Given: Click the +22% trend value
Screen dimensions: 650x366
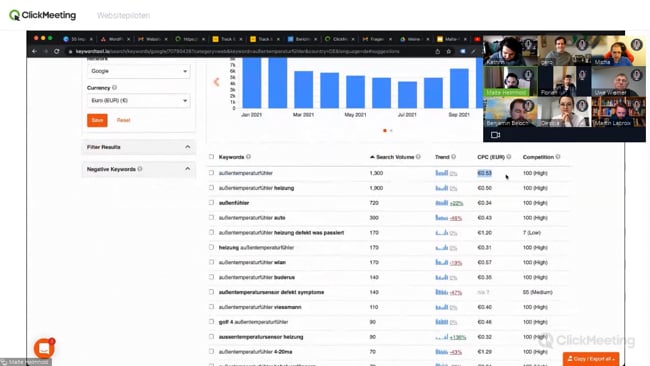Looking at the screenshot, I should pos(456,203).
